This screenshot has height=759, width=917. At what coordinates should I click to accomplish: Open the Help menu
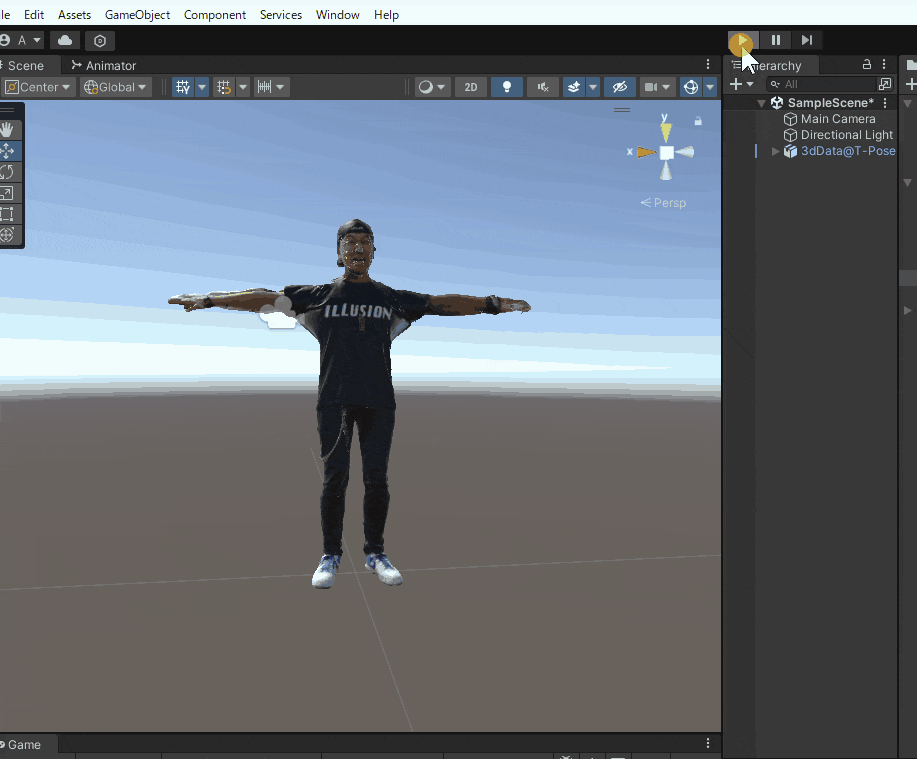(x=386, y=15)
